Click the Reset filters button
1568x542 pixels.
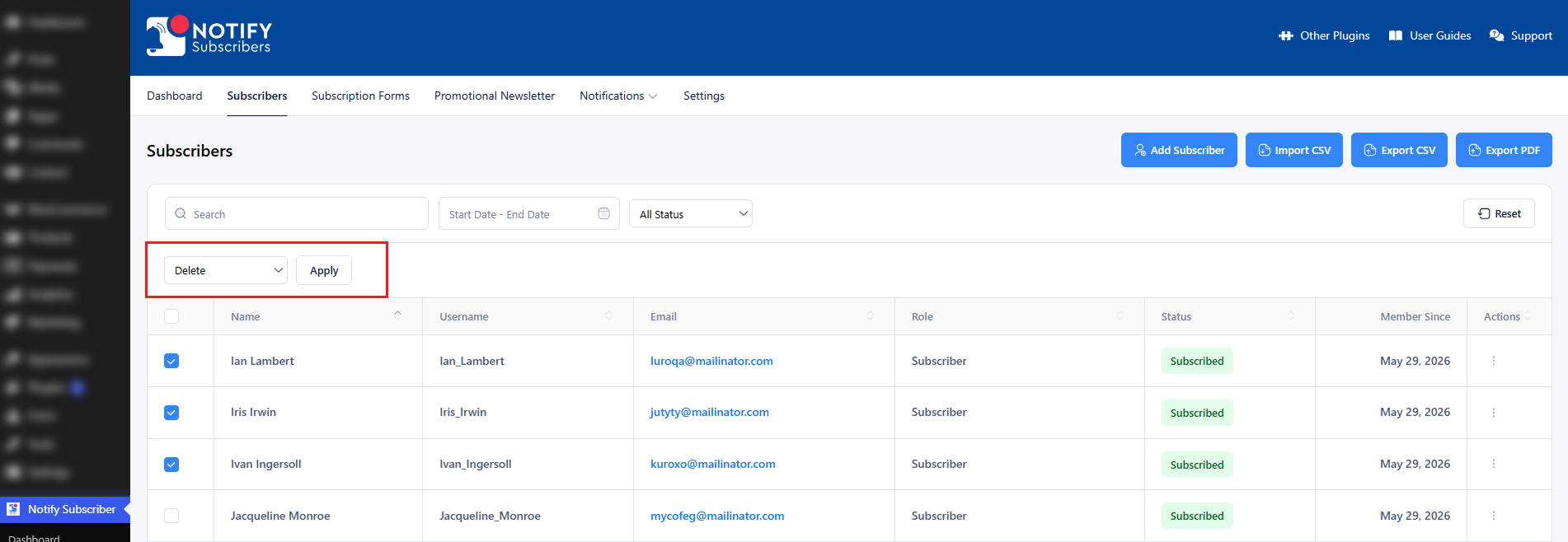coord(1499,213)
